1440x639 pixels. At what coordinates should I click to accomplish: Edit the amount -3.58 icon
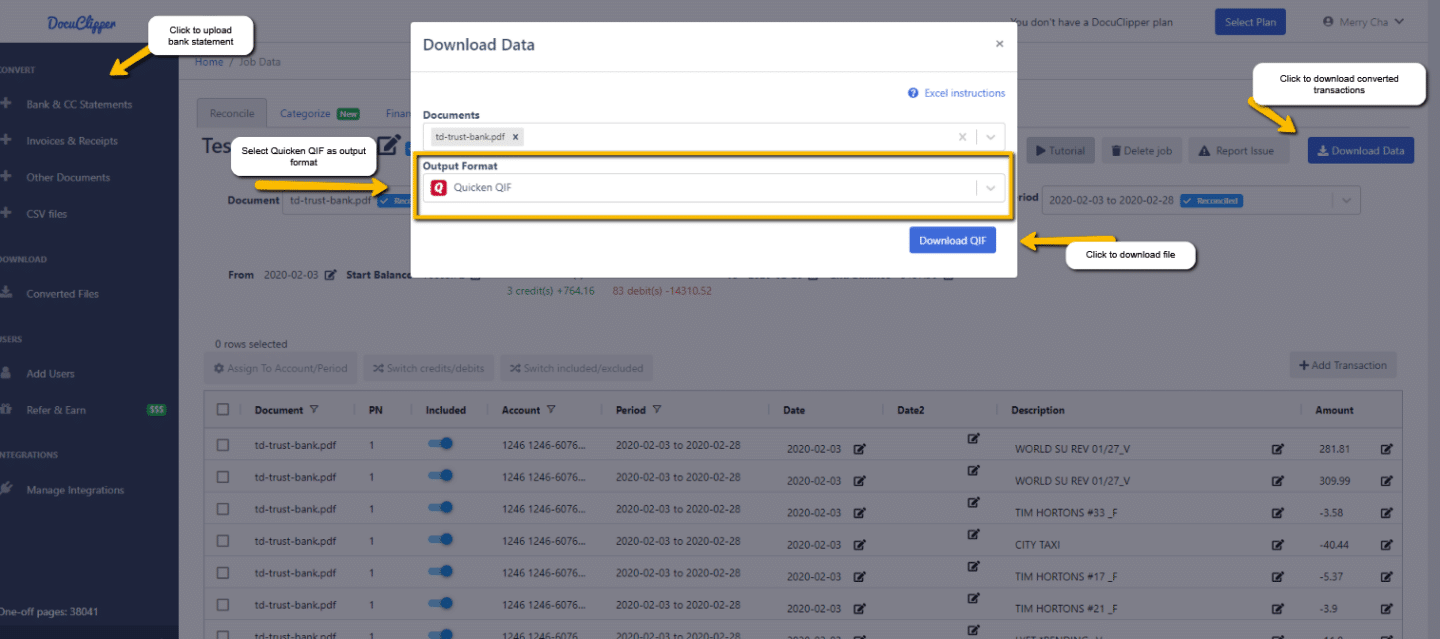tap(1387, 513)
